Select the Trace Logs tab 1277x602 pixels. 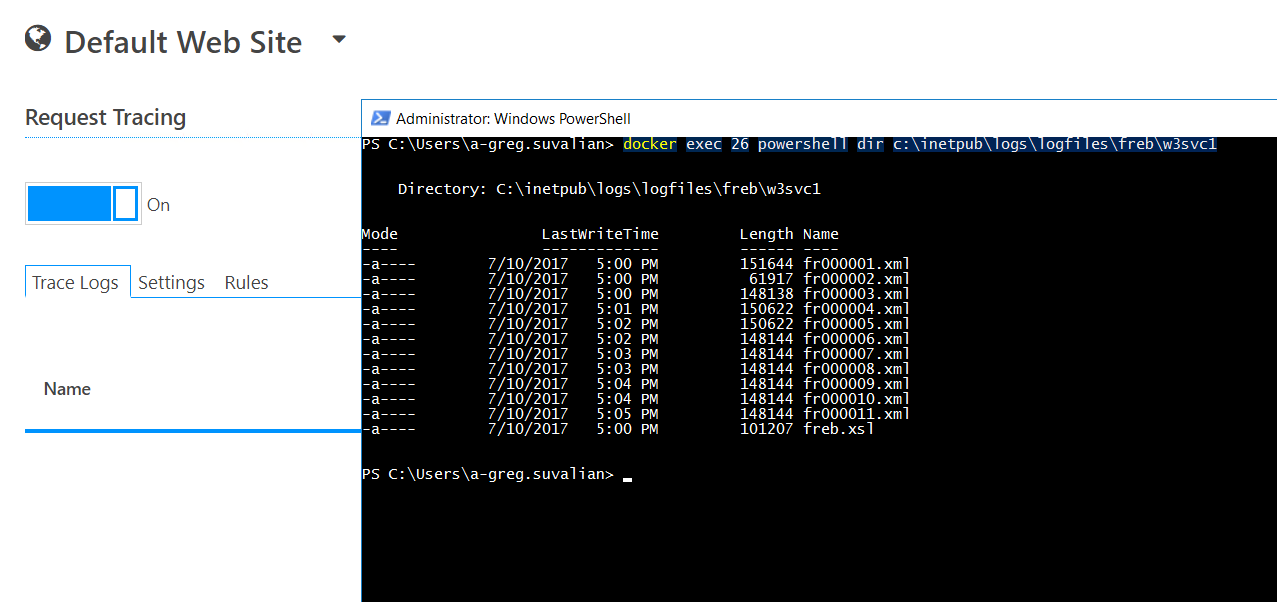point(77,282)
